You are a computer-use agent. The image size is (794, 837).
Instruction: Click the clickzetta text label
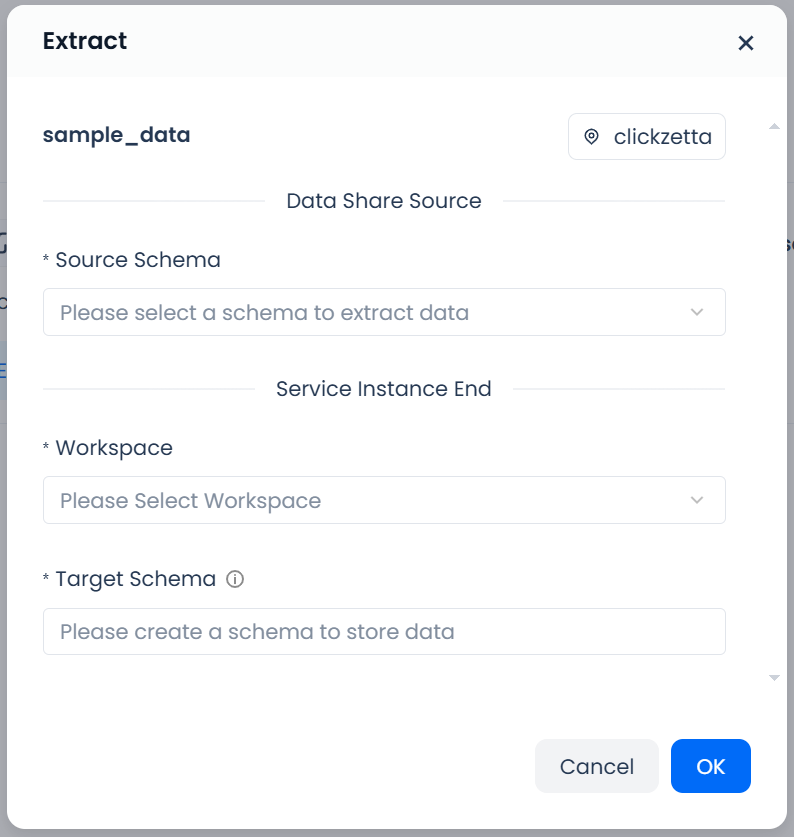662,137
